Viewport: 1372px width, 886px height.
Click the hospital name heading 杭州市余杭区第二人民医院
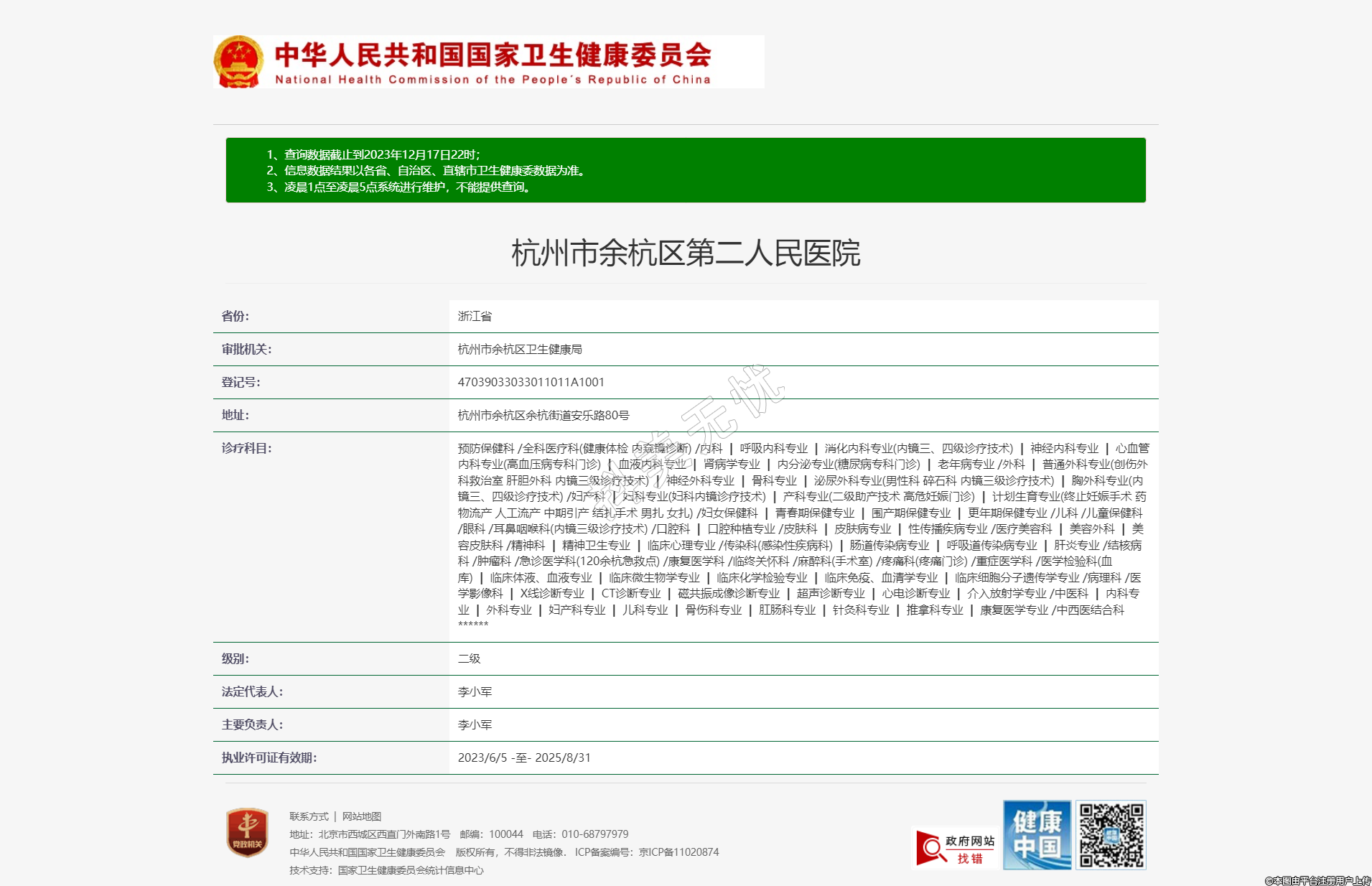click(x=686, y=253)
